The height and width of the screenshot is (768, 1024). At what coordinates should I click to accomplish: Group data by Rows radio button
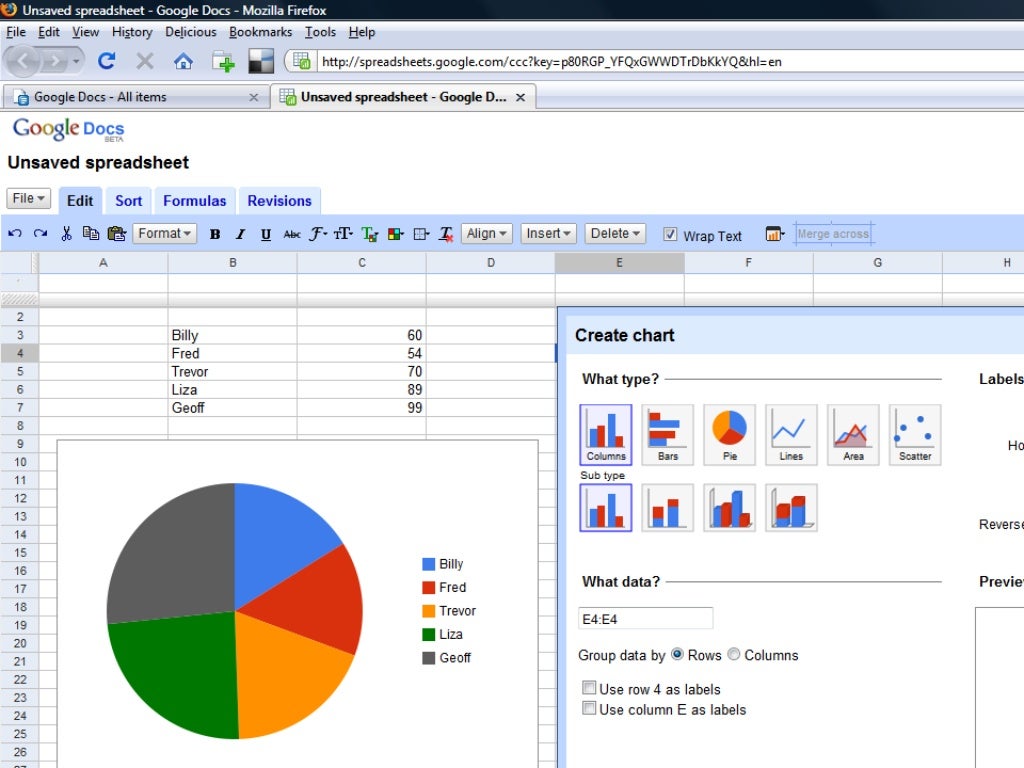point(677,654)
